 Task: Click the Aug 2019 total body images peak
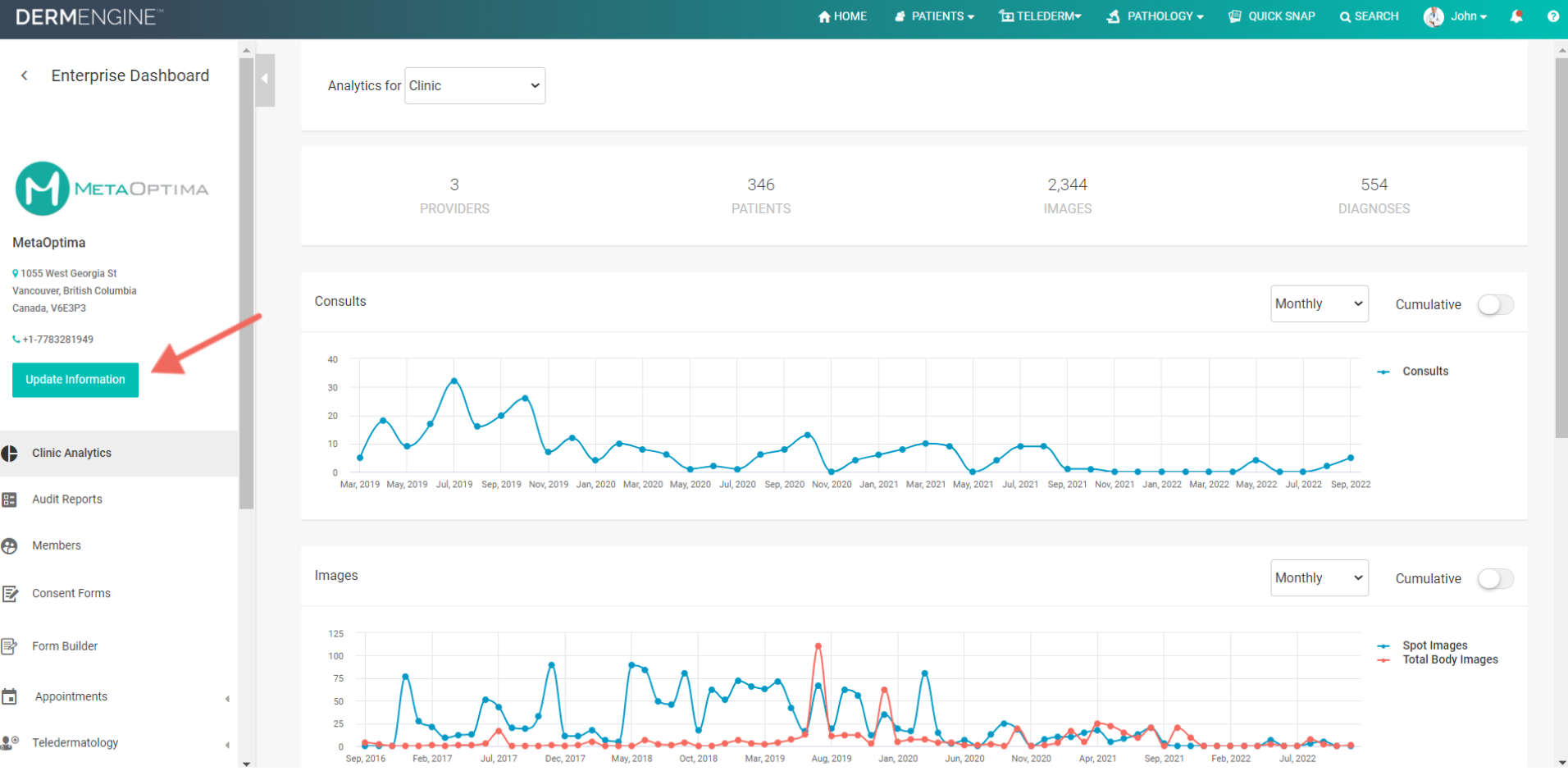(x=818, y=646)
